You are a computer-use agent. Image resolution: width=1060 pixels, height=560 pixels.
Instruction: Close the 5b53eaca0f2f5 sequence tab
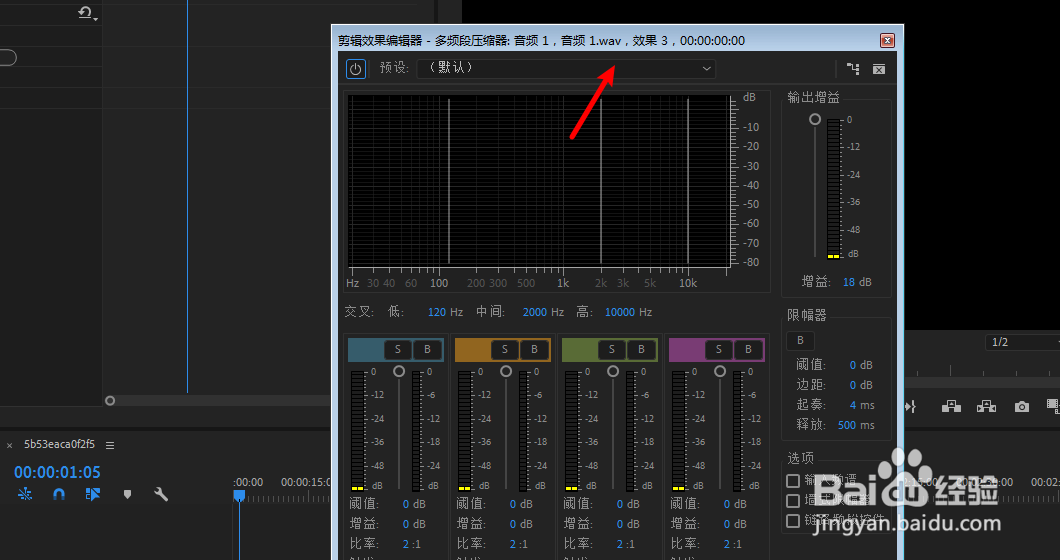click(x=9, y=445)
